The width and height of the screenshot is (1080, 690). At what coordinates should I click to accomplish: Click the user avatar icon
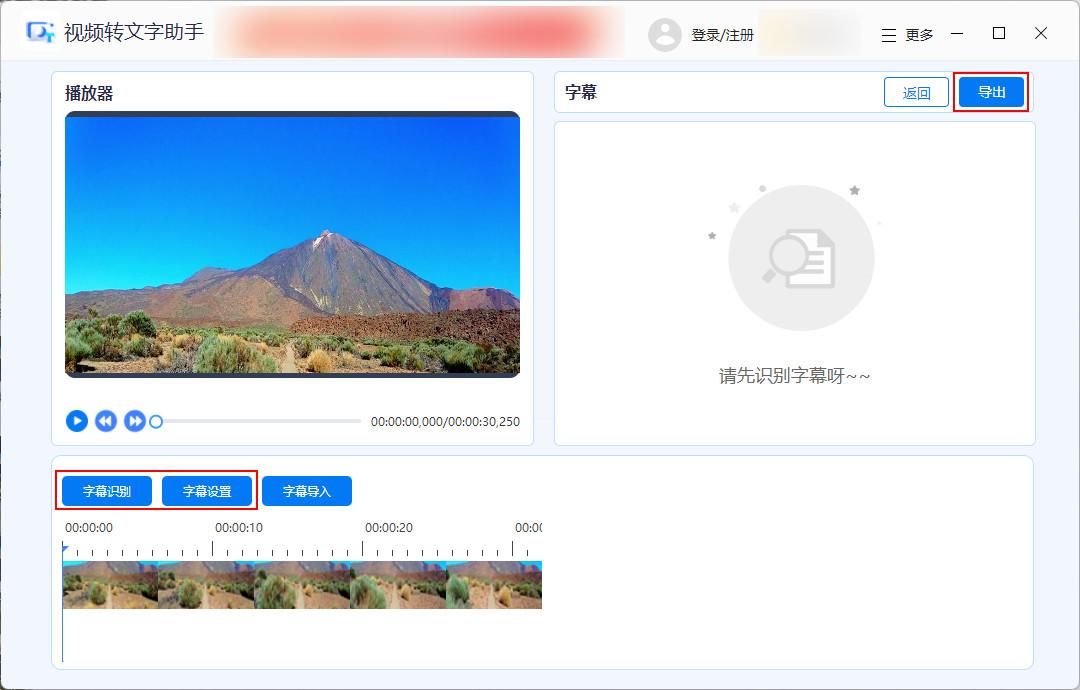(665, 34)
